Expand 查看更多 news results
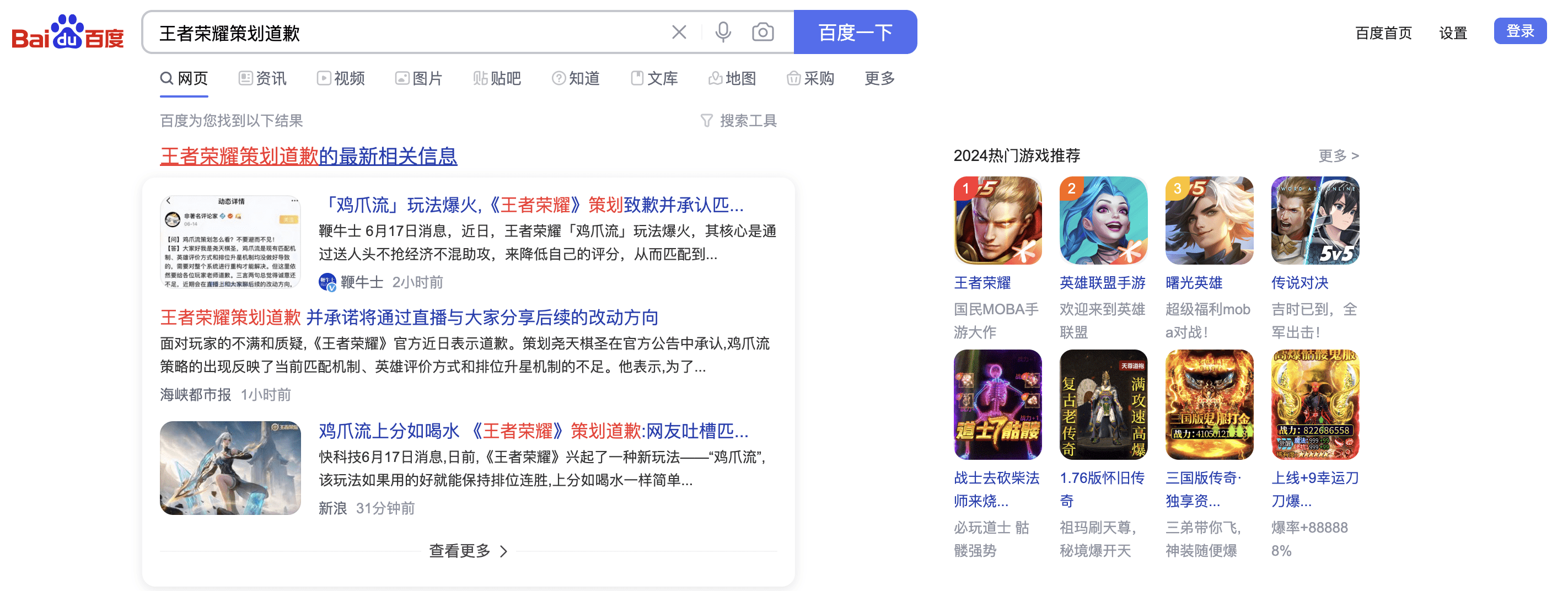 point(468,551)
